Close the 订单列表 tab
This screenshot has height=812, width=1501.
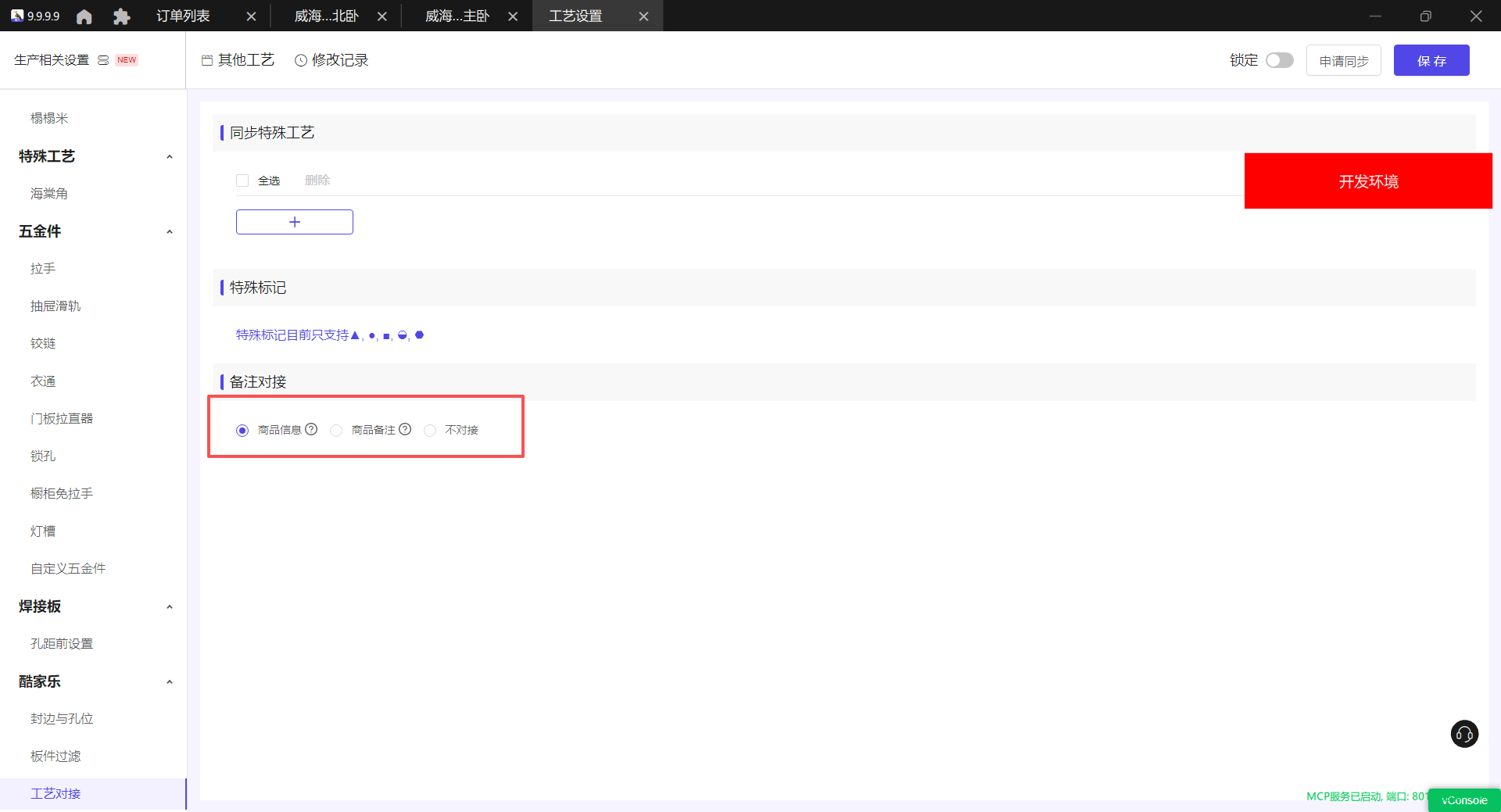pyautogui.click(x=251, y=16)
